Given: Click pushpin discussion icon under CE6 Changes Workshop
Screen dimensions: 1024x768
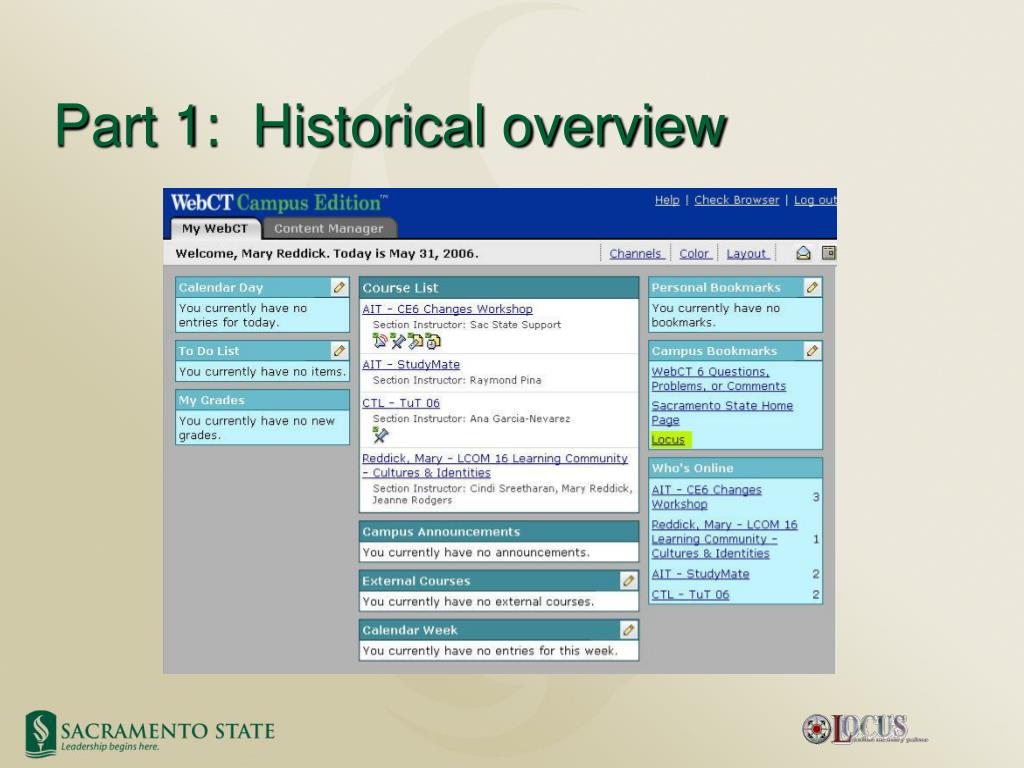Looking at the screenshot, I should (397, 340).
